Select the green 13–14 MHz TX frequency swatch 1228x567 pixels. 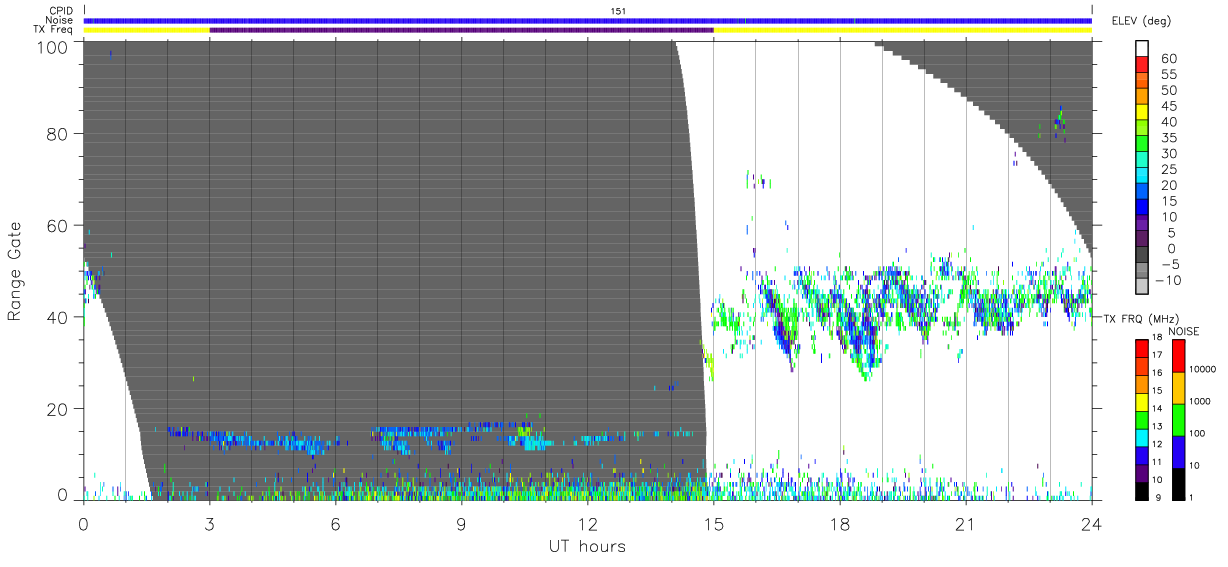pyautogui.click(x=1142, y=420)
